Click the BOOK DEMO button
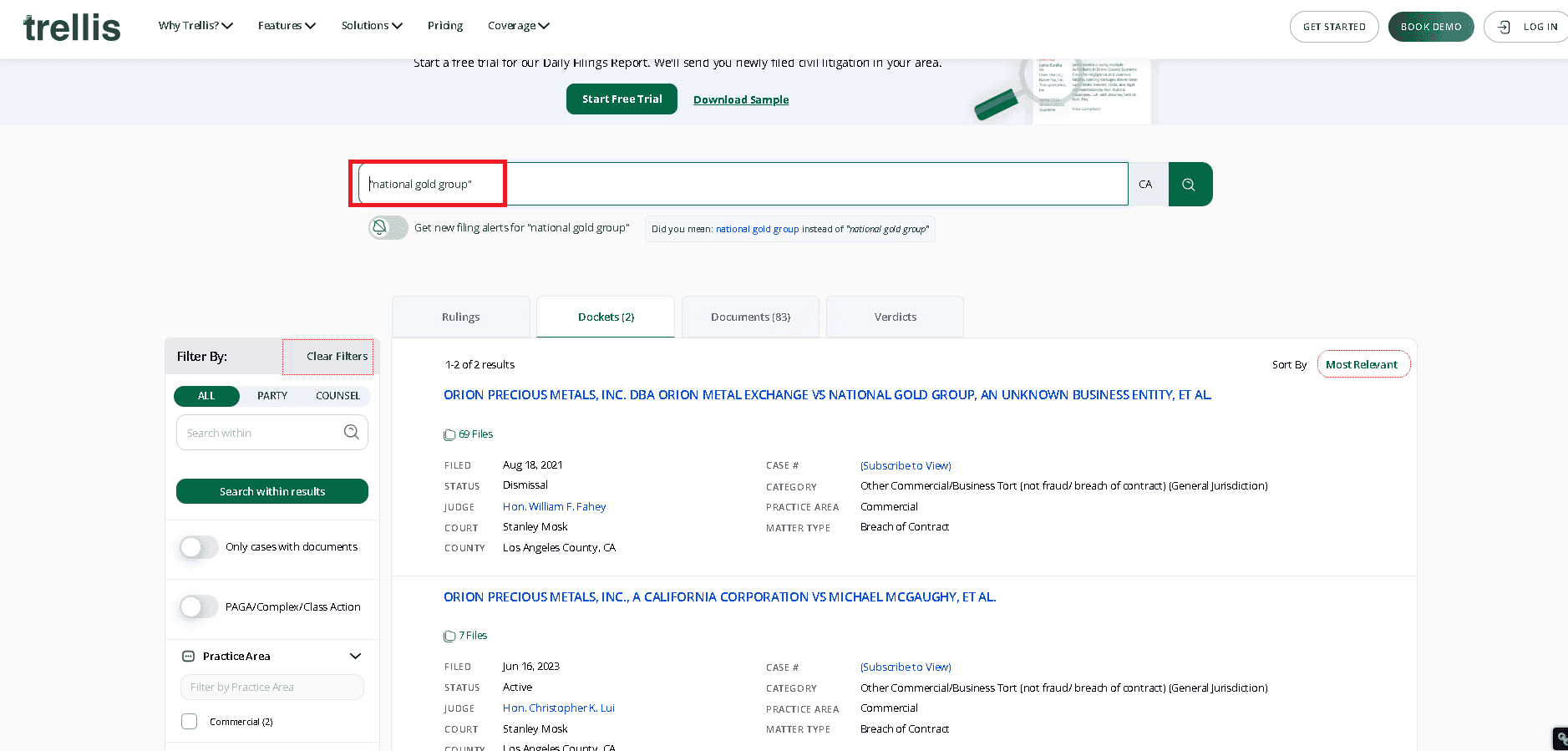The width and height of the screenshot is (1568, 751). tap(1431, 27)
